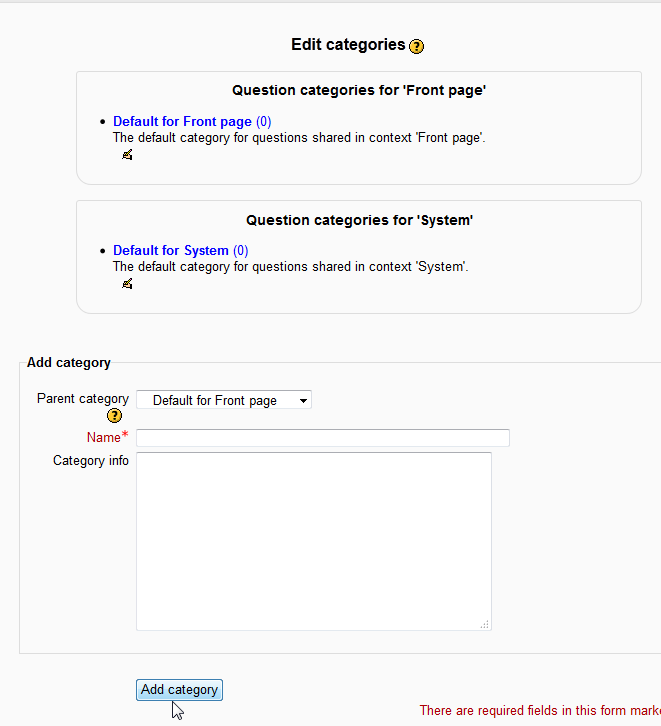Focus the Name input field
This screenshot has width=661, height=726.
pos(323,438)
